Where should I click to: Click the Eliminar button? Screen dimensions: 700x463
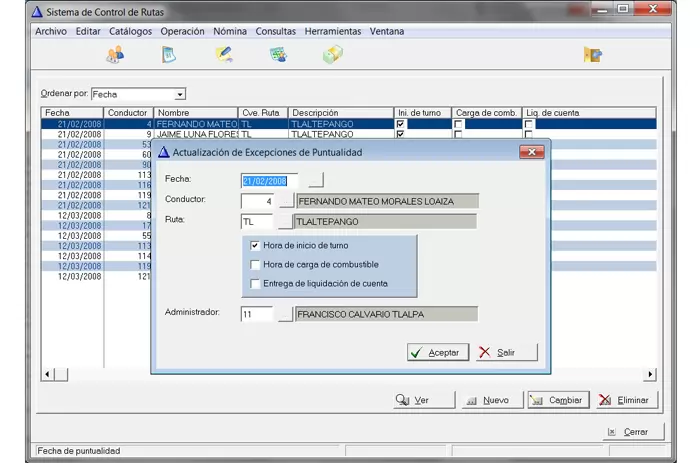tap(627, 400)
